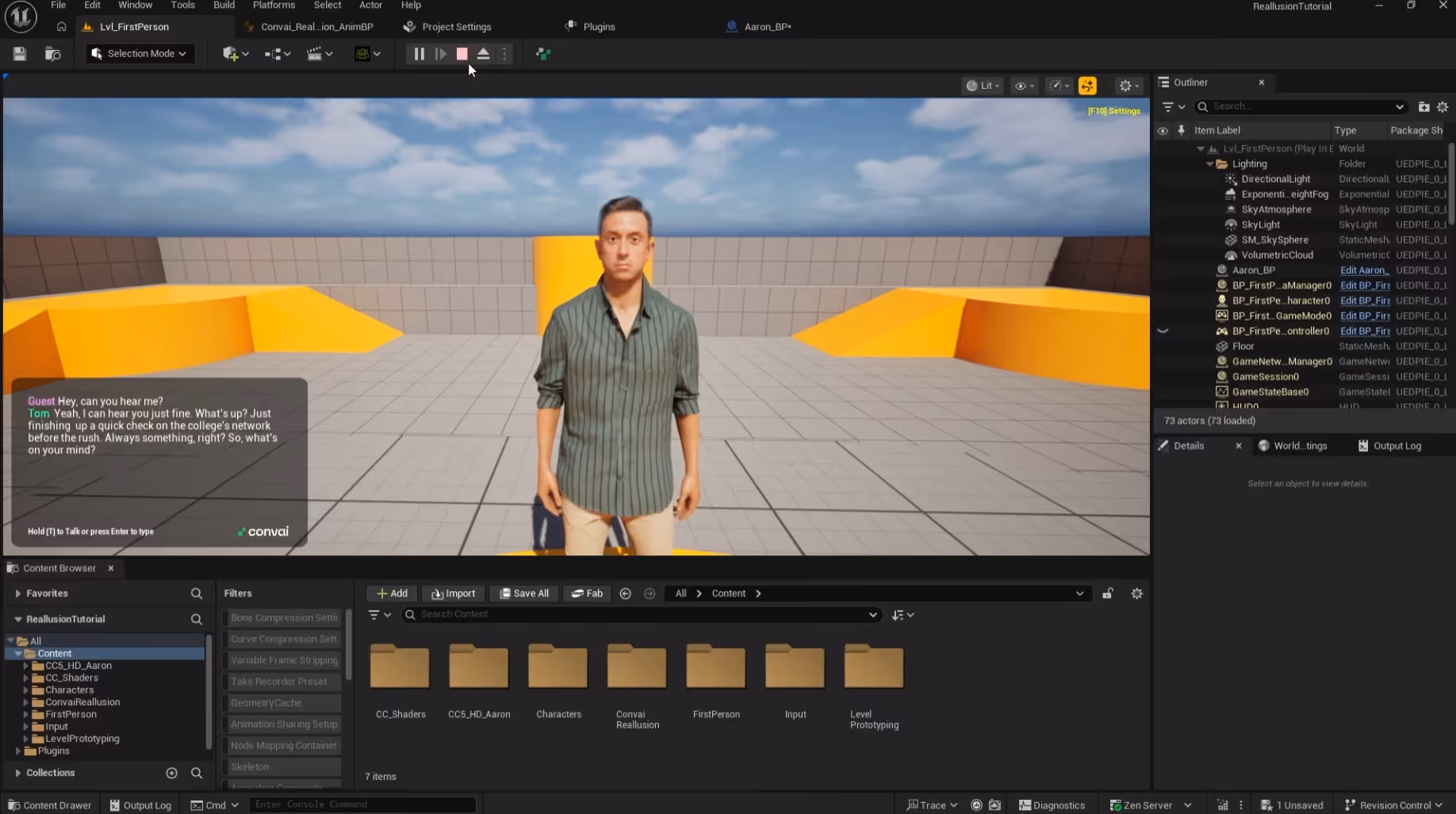Open the Content Browser settings gear
The image size is (1456, 814).
pos(1136,593)
